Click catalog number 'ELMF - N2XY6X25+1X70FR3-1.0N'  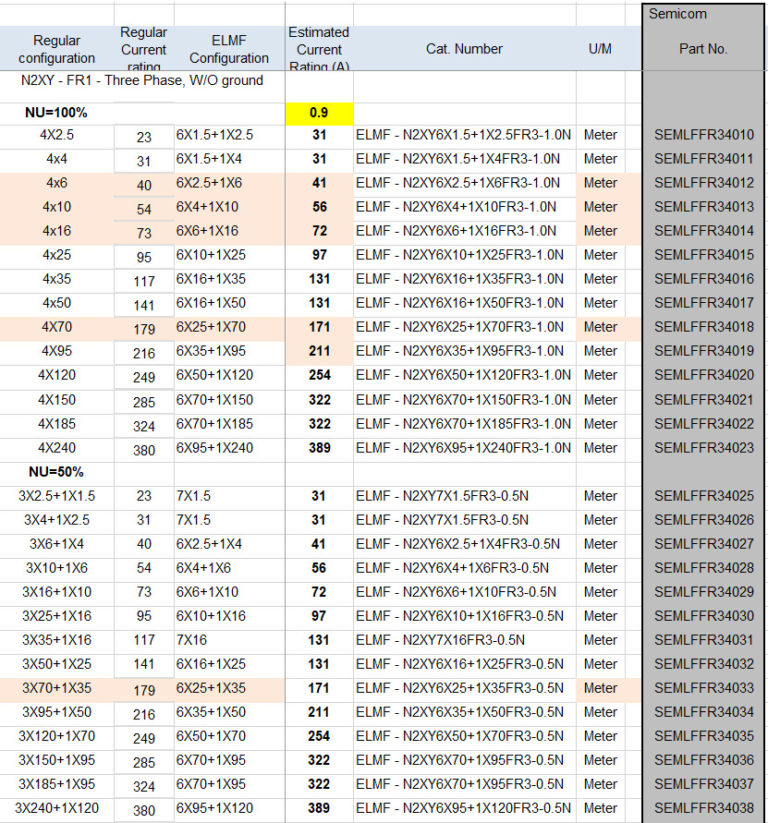coord(459,327)
